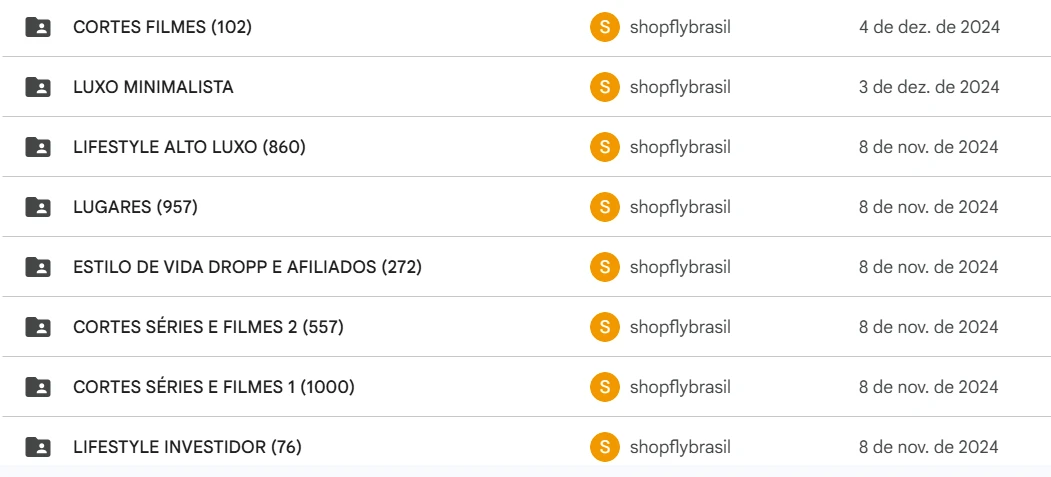
Task: Click folder icon of LIFESTYLE INVESTIDOR (76)
Action: pos(38,447)
